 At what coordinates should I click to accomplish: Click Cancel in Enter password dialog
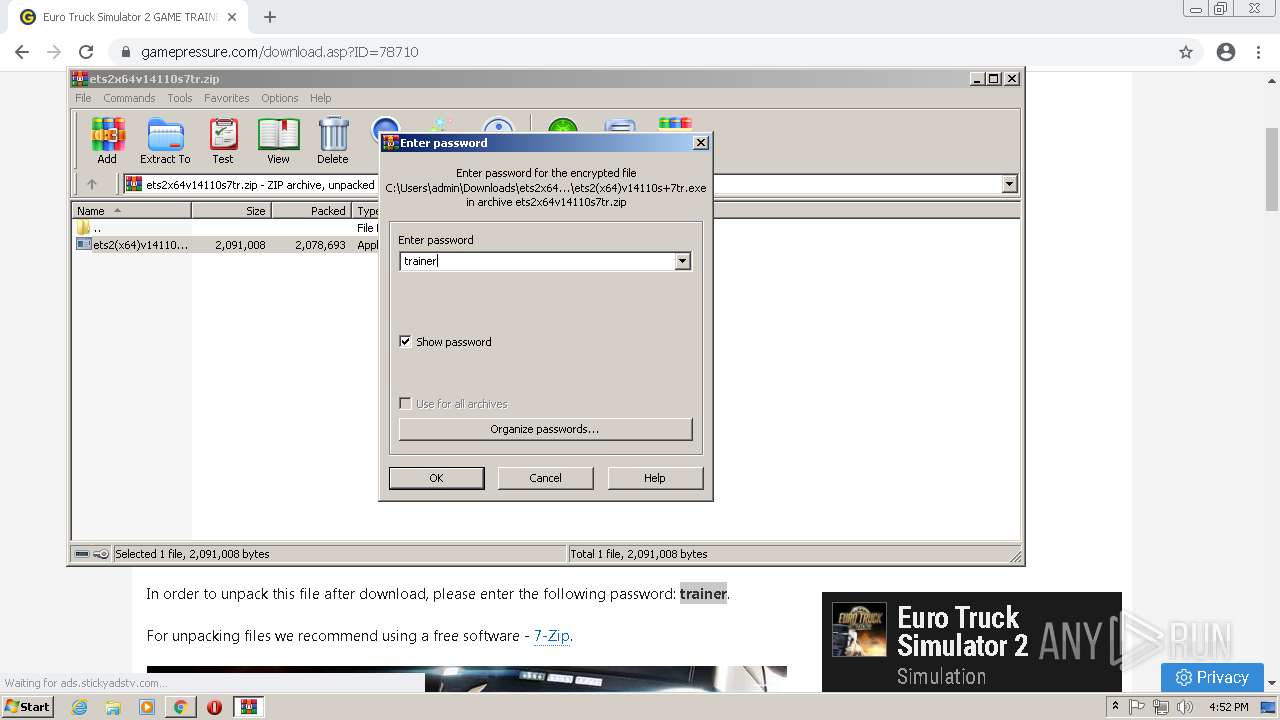545,478
